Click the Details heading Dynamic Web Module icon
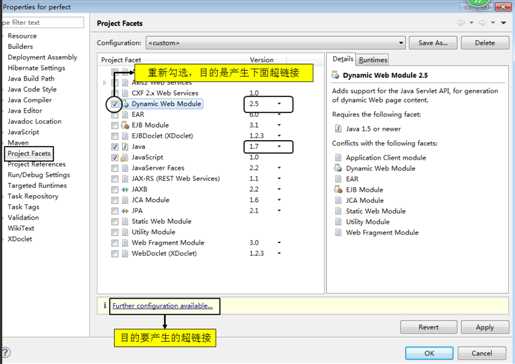515x364 pixels. click(335, 75)
